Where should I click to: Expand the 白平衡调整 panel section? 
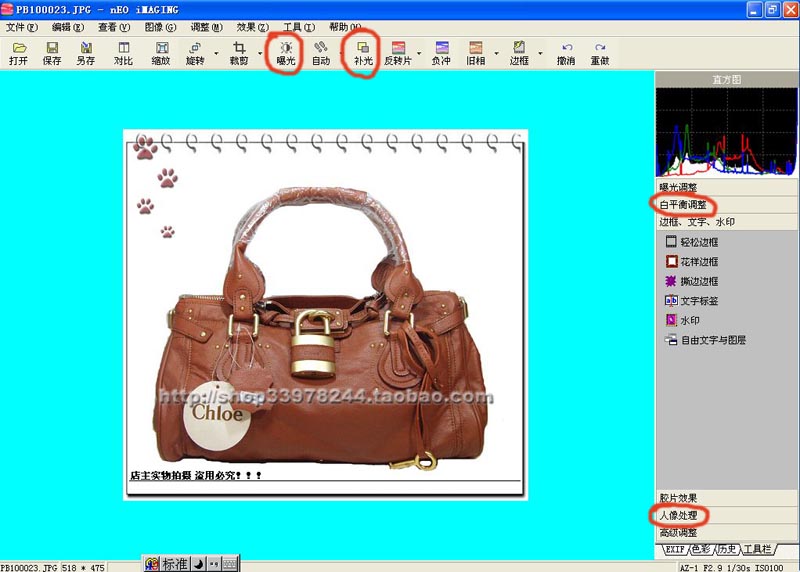(727, 205)
